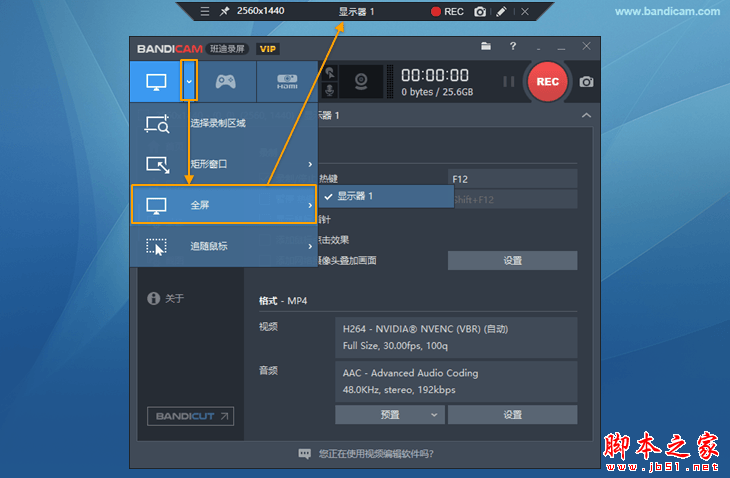Open 预置 presets dropdown
The image size is (730, 478).
pyautogui.click(x=390, y=415)
